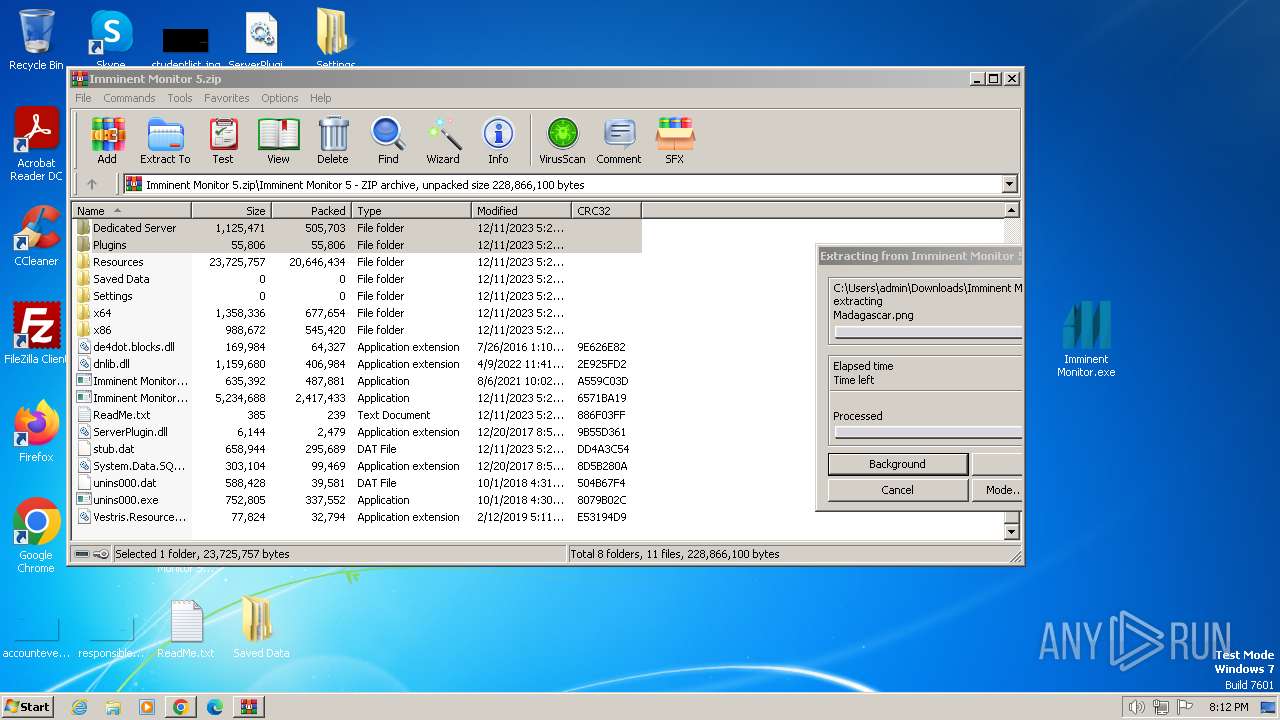The width and height of the screenshot is (1280, 720).
Task: Select the Dedicated Server folder
Action: pos(356,228)
